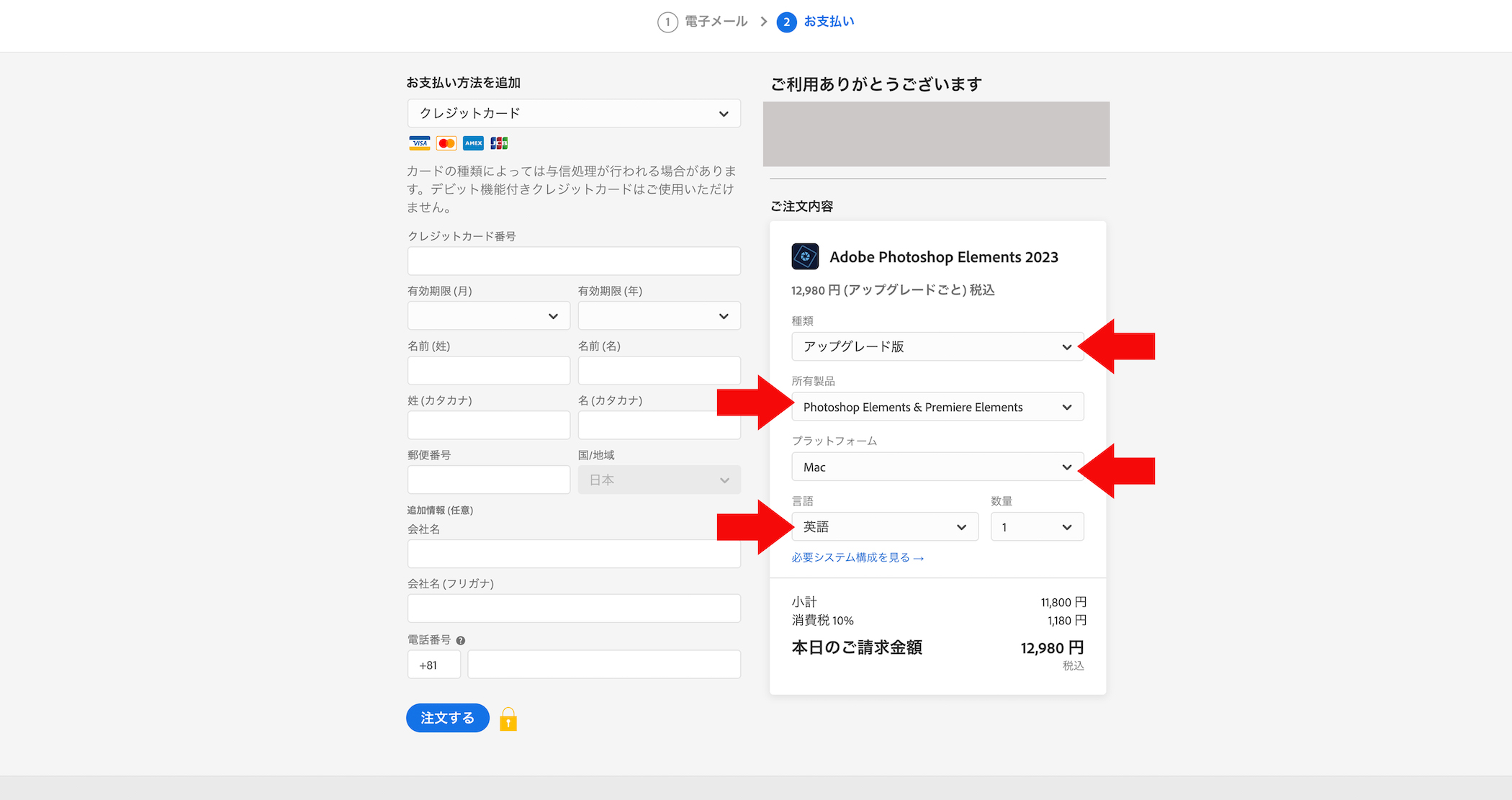Focus the クレジットカード番号 input field
Viewport: 1512px width, 800px height.
coord(574,261)
